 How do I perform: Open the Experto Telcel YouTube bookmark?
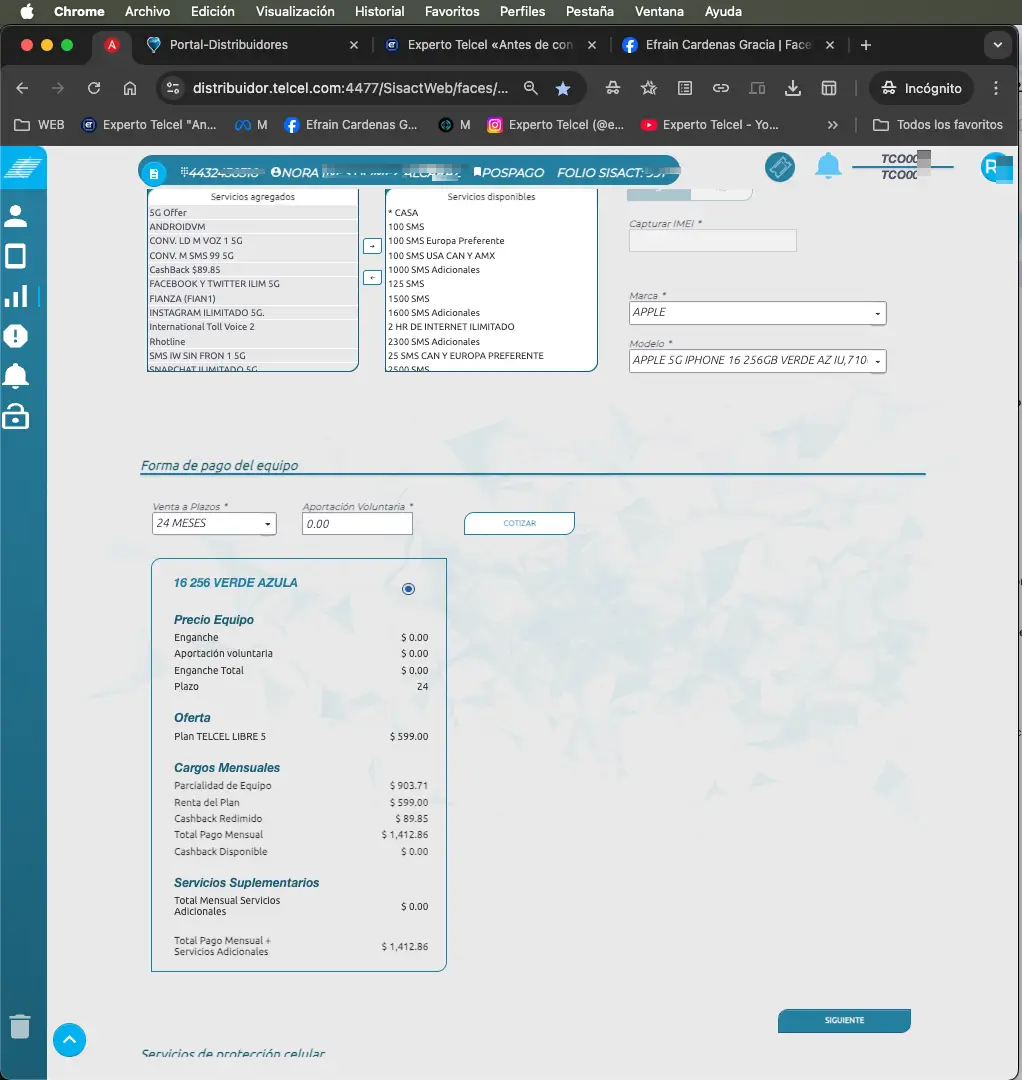(709, 125)
